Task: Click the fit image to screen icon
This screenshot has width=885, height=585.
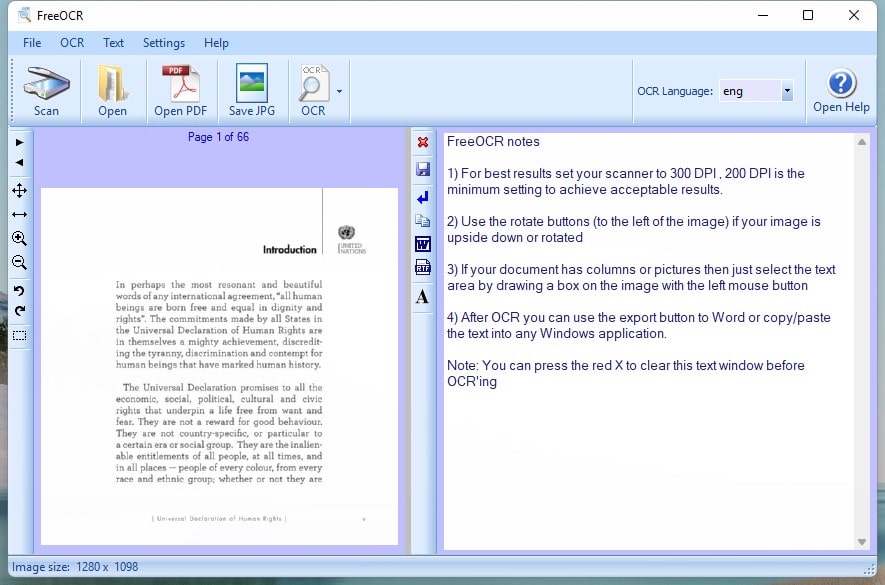Action: [x=20, y=190]
